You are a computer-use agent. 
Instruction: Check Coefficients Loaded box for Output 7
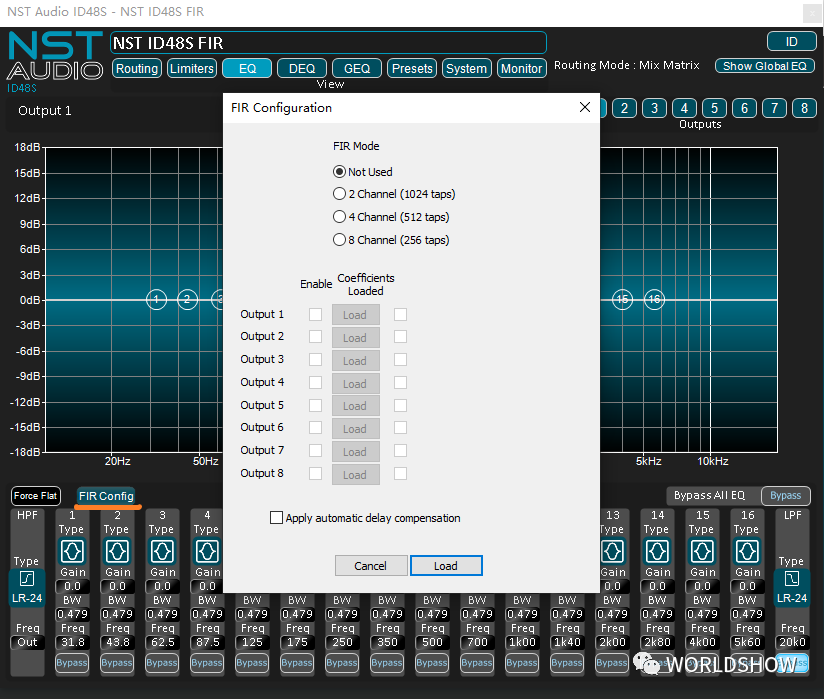click(400, 450)
